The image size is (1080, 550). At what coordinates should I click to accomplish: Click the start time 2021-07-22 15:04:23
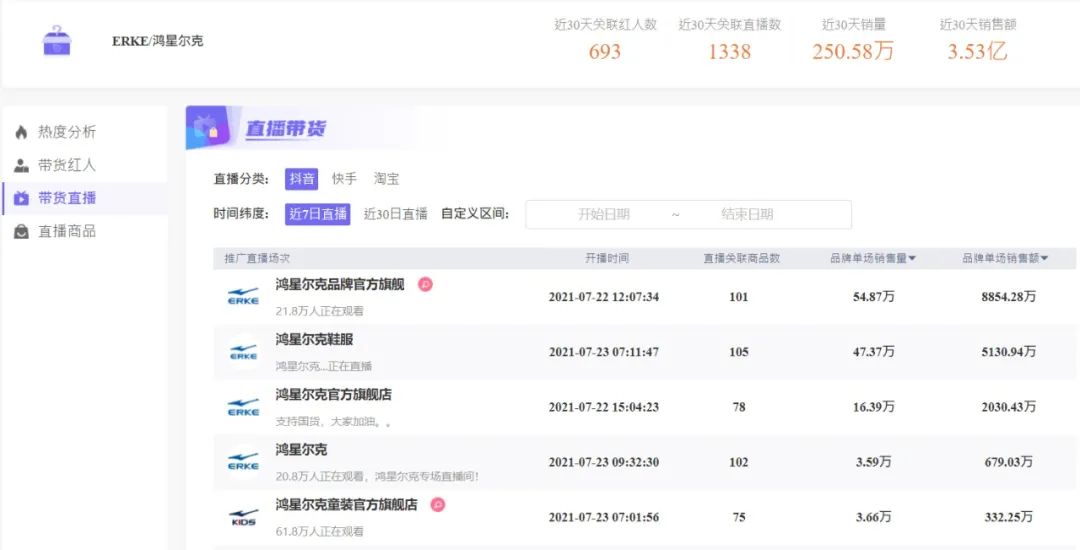click(x=603, y=407)
